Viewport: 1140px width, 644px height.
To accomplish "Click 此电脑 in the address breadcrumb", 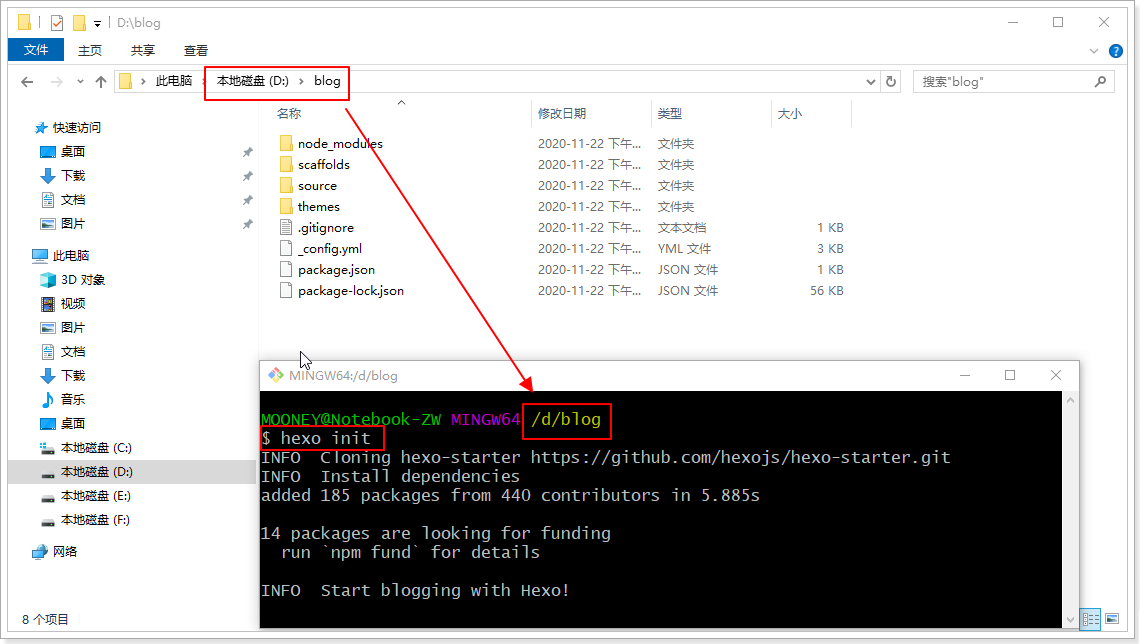I will click(174, 81).
